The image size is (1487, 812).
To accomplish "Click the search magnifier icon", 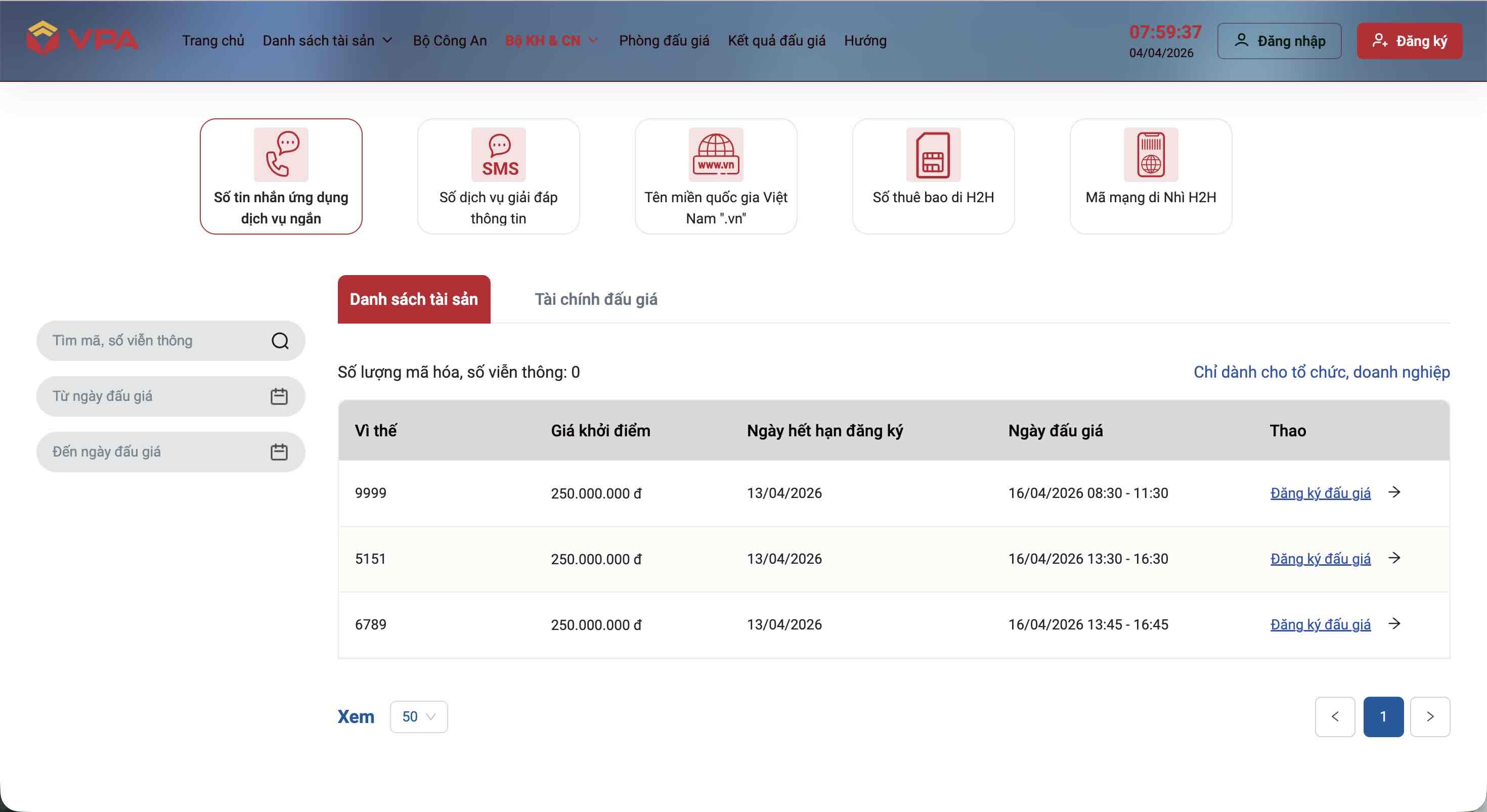I will [280, 340].
